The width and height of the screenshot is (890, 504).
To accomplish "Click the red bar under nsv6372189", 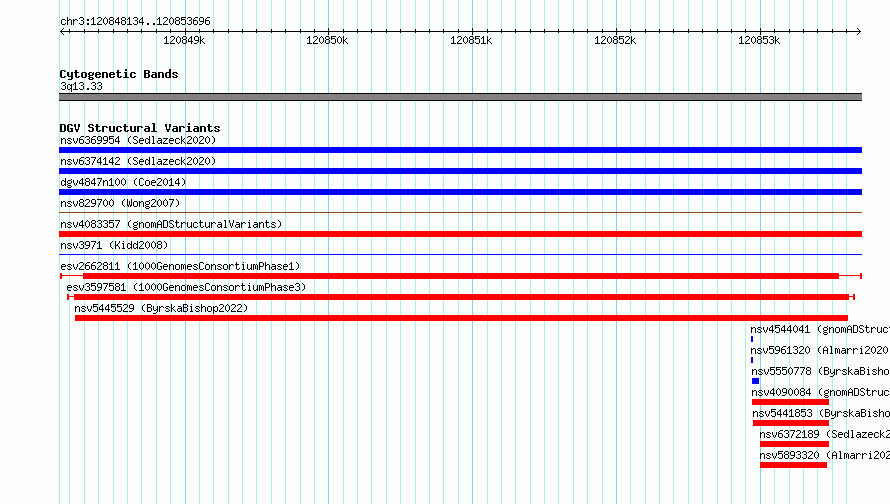I will tap(795, 444).
